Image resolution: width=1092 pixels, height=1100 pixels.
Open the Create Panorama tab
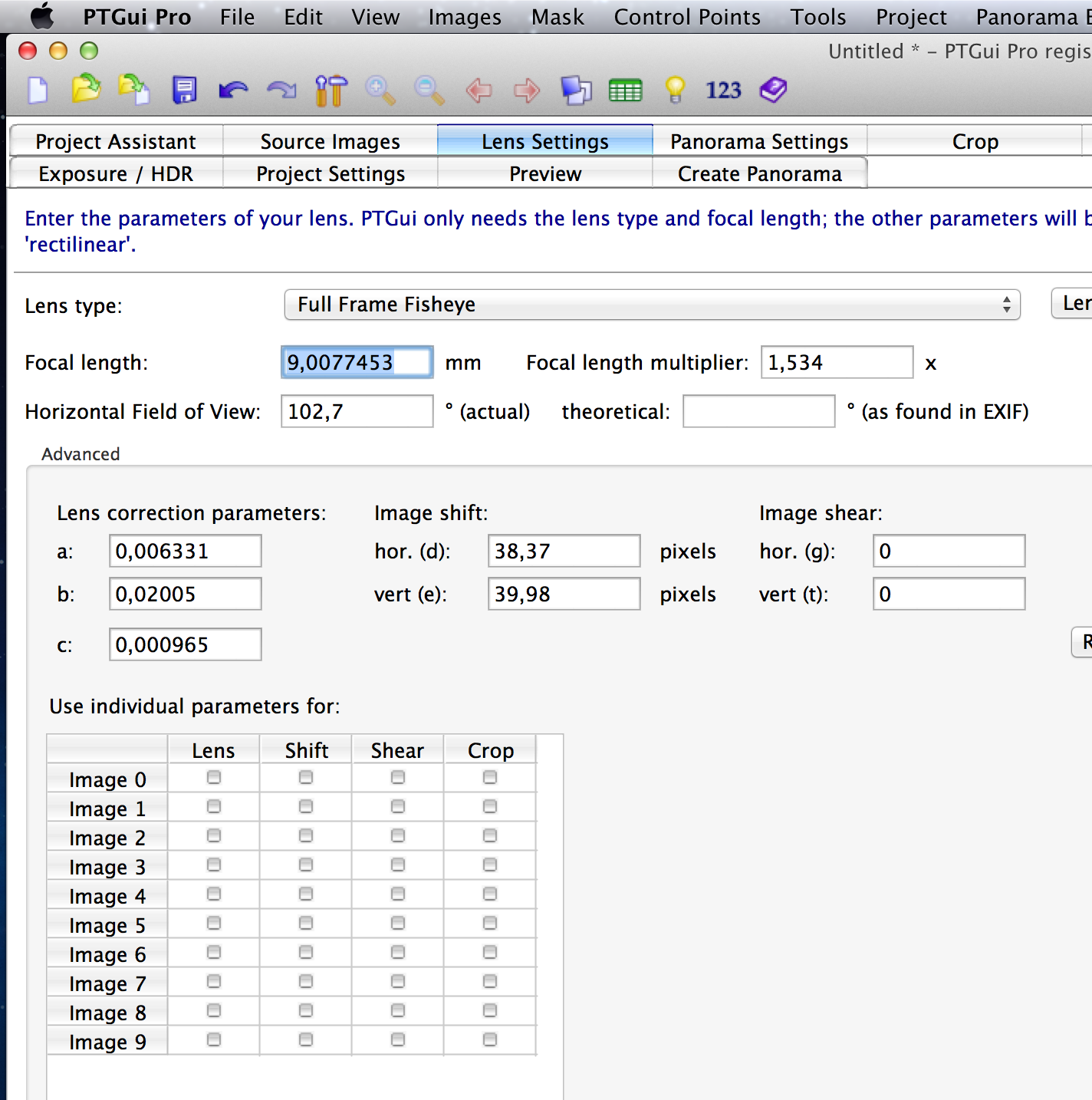click(x=759, y=173)
